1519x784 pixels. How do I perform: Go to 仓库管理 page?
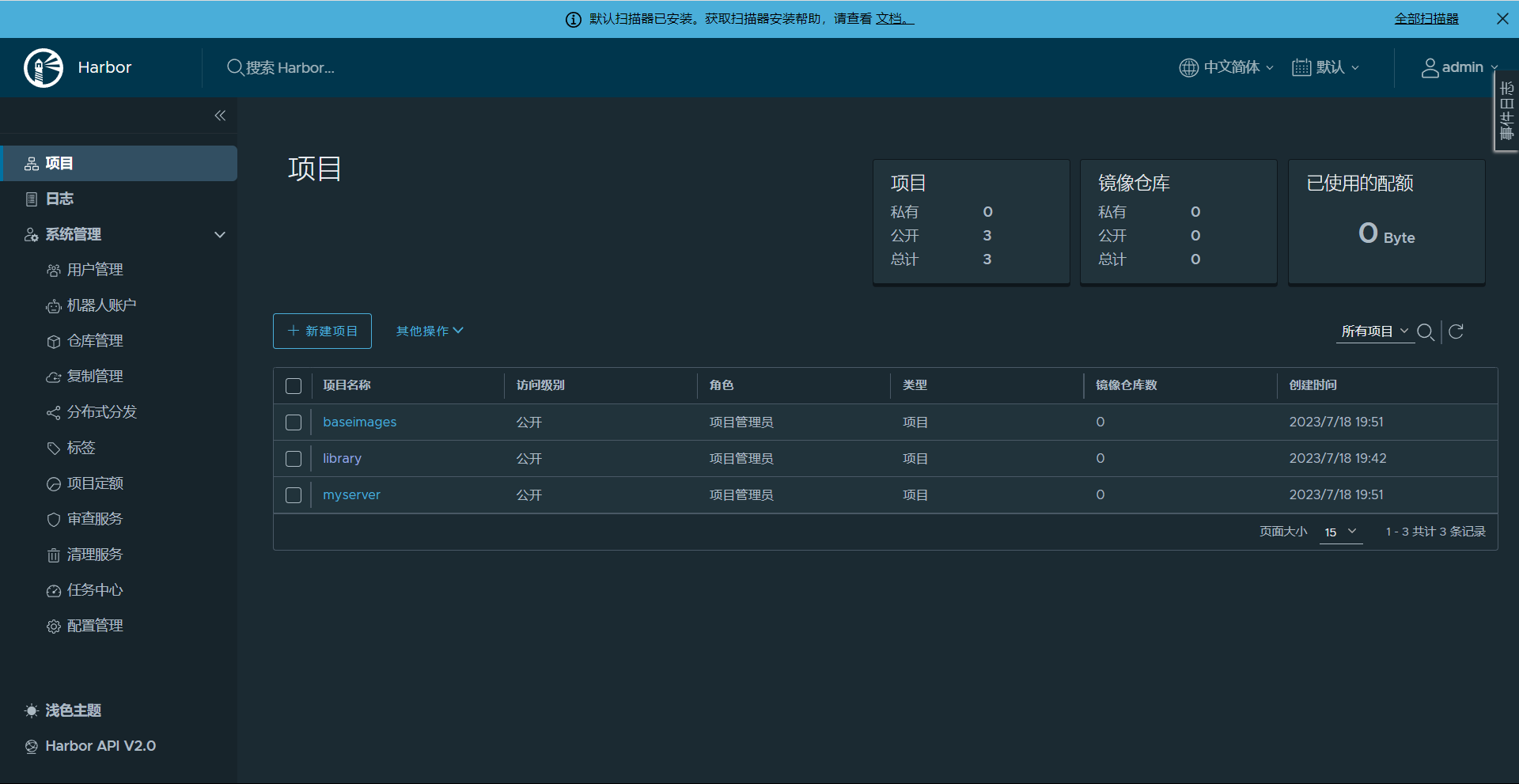click(x=95, y=342)
